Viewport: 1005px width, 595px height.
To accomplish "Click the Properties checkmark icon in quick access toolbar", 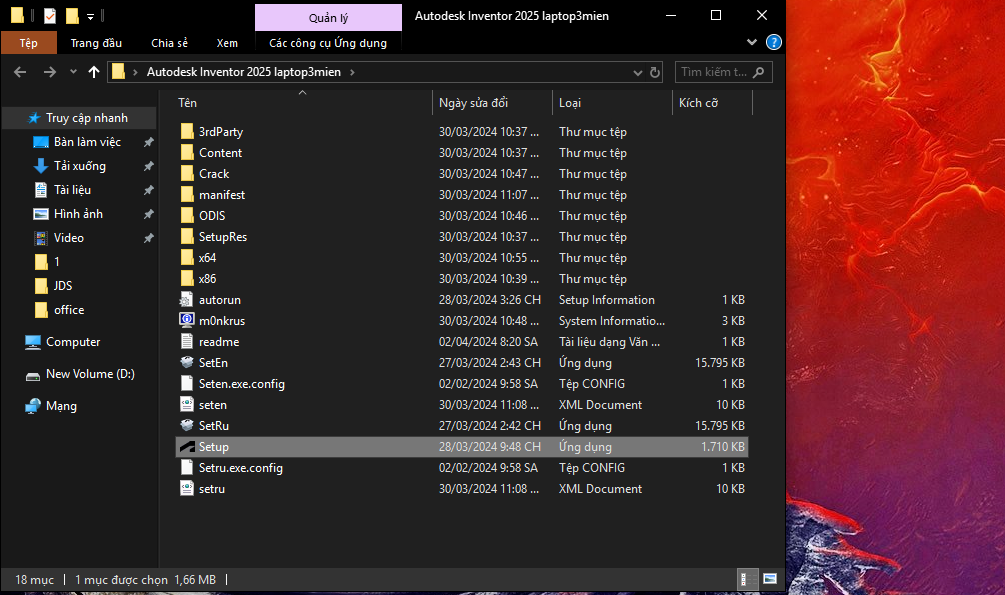I will click(x=50, y=16).
